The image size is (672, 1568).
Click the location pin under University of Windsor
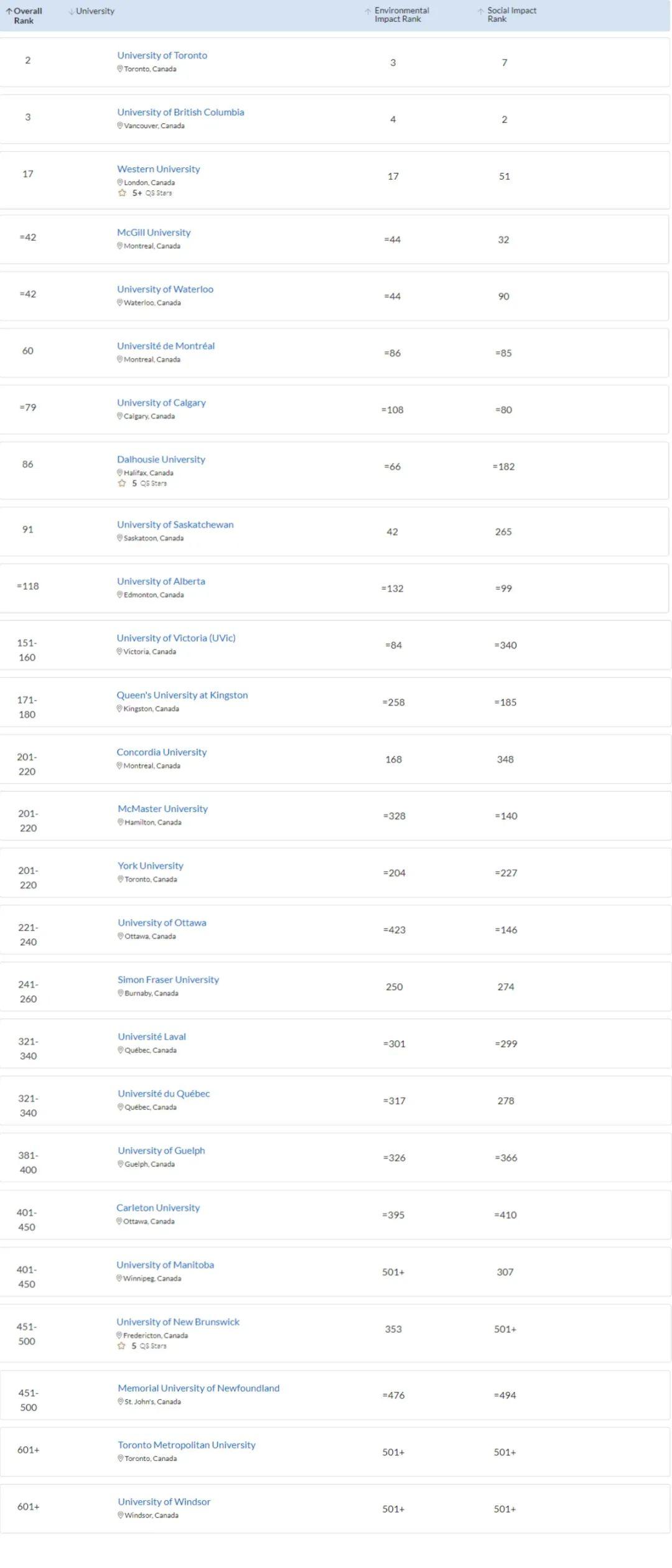(x=121, y=1515)
